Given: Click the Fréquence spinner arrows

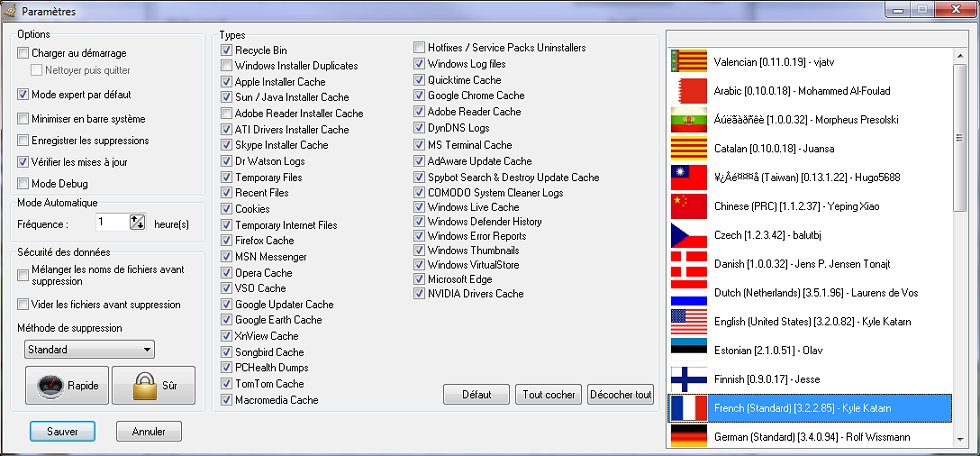Looking at the screenshot, I should point(137,222).
